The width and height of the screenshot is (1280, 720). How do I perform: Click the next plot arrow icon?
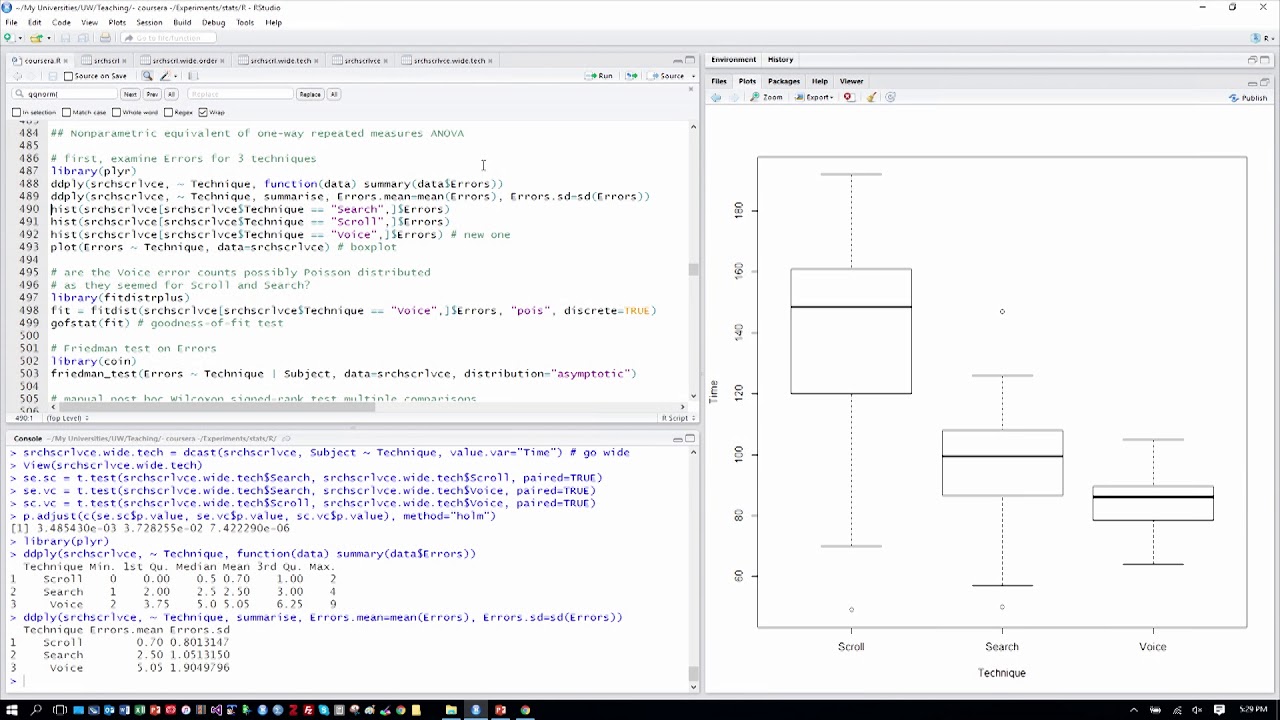733,97
